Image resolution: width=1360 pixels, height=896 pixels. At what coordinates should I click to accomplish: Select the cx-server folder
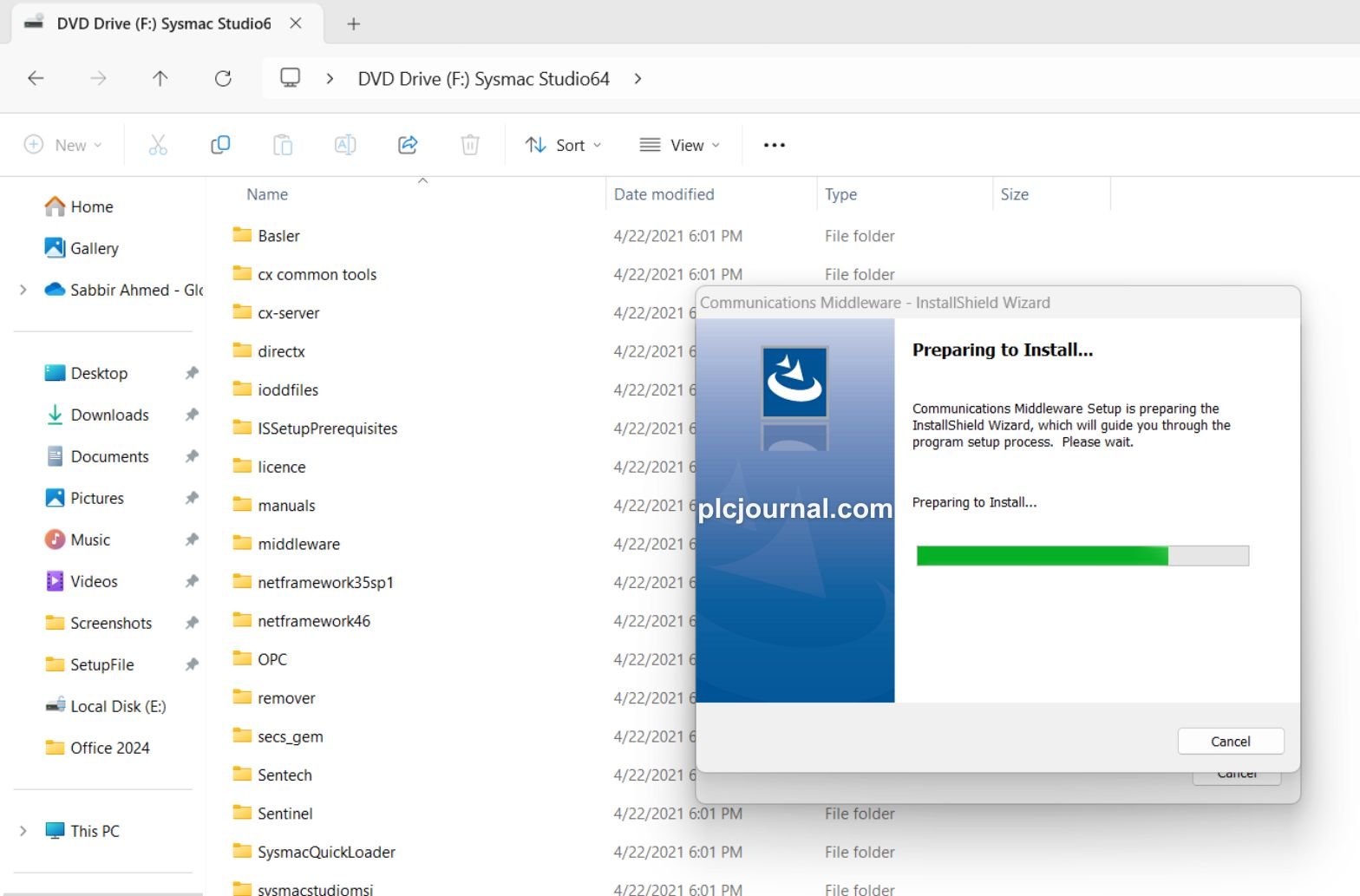pyautogui.click(x=276, y=313)
